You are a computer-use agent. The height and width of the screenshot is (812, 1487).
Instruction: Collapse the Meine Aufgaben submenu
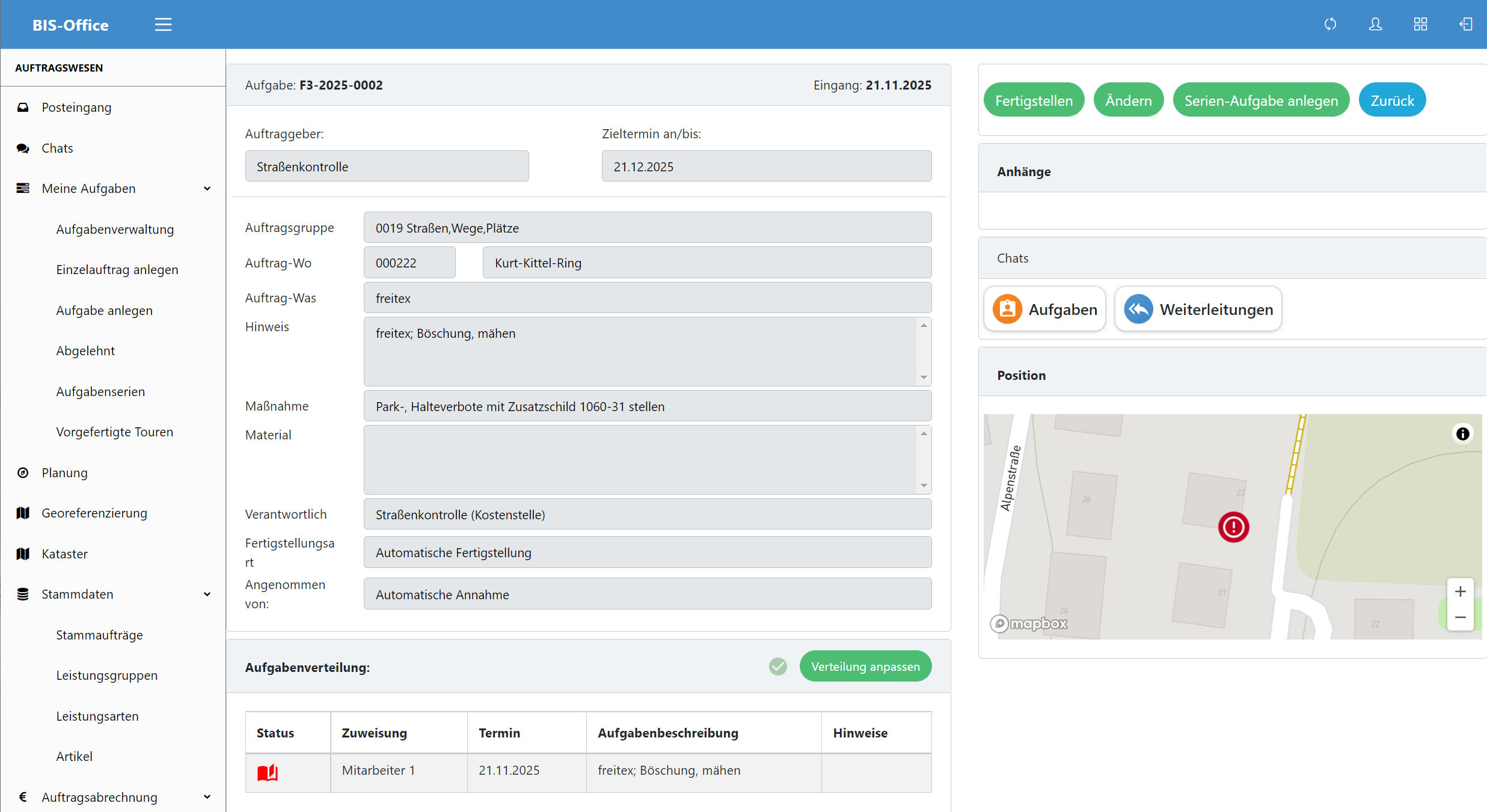(x=207, y=189)
